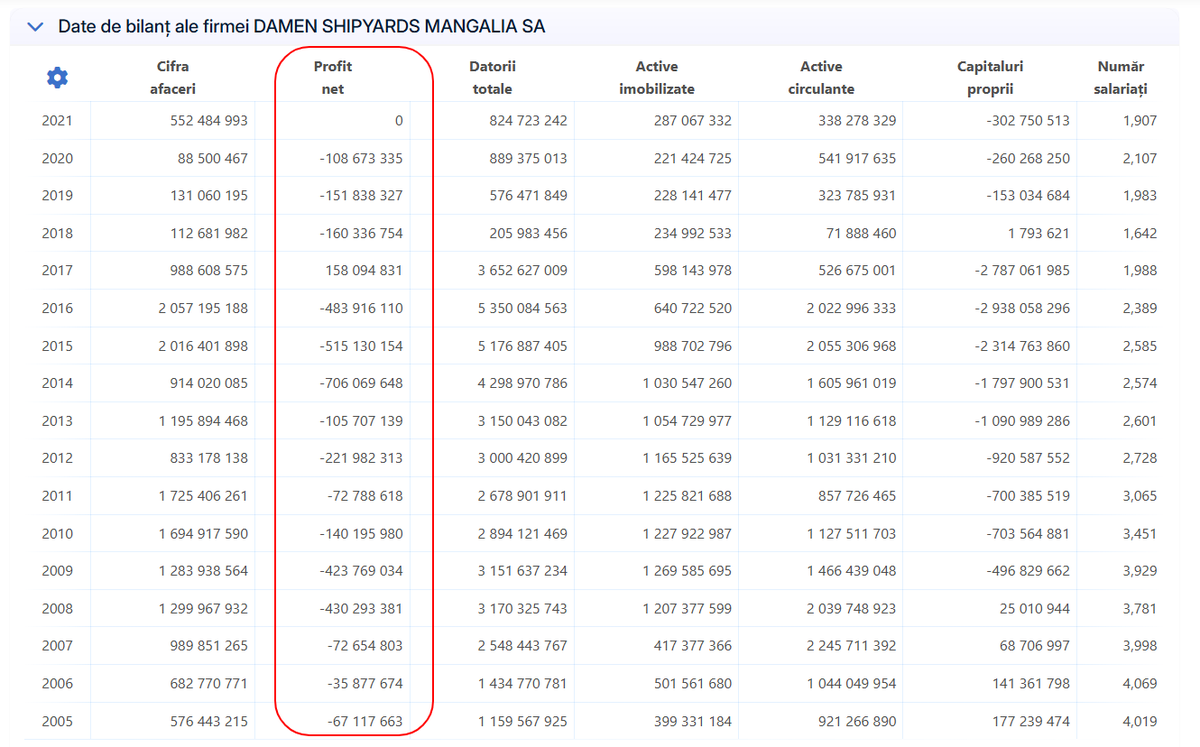Image resolution: width=1200 pixels, height=747 pixels.
Task: Select the year 2009 row label
Action: (x=57, y=571)
